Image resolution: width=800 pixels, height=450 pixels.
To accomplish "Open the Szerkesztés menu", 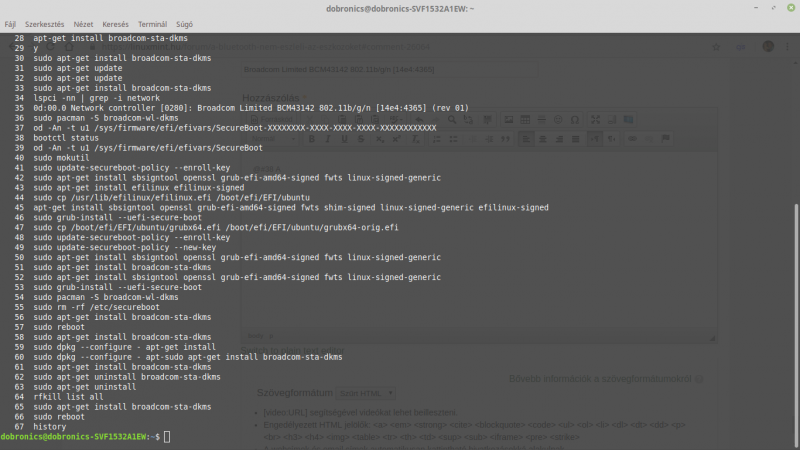I will pos(44,24).
